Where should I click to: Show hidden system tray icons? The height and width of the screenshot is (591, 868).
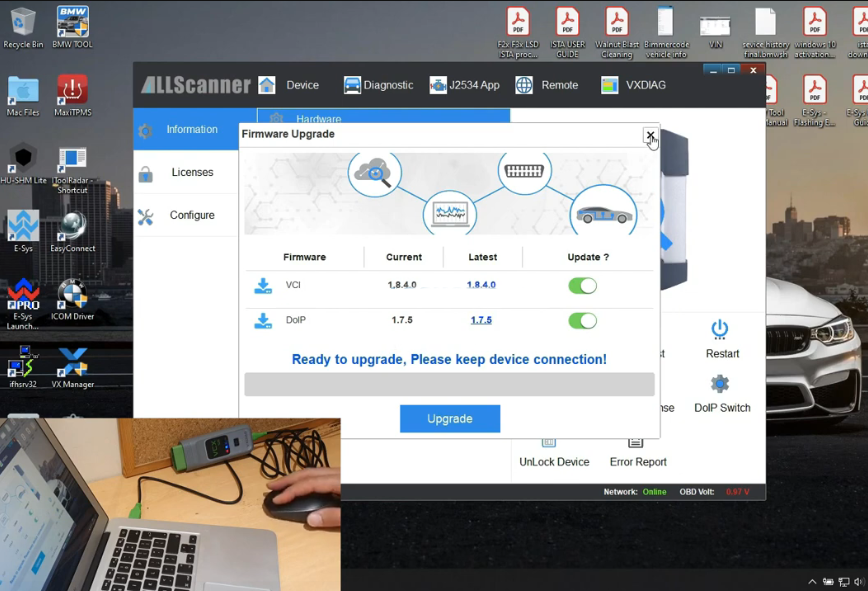pyautogui.click(x=812, y=582)
